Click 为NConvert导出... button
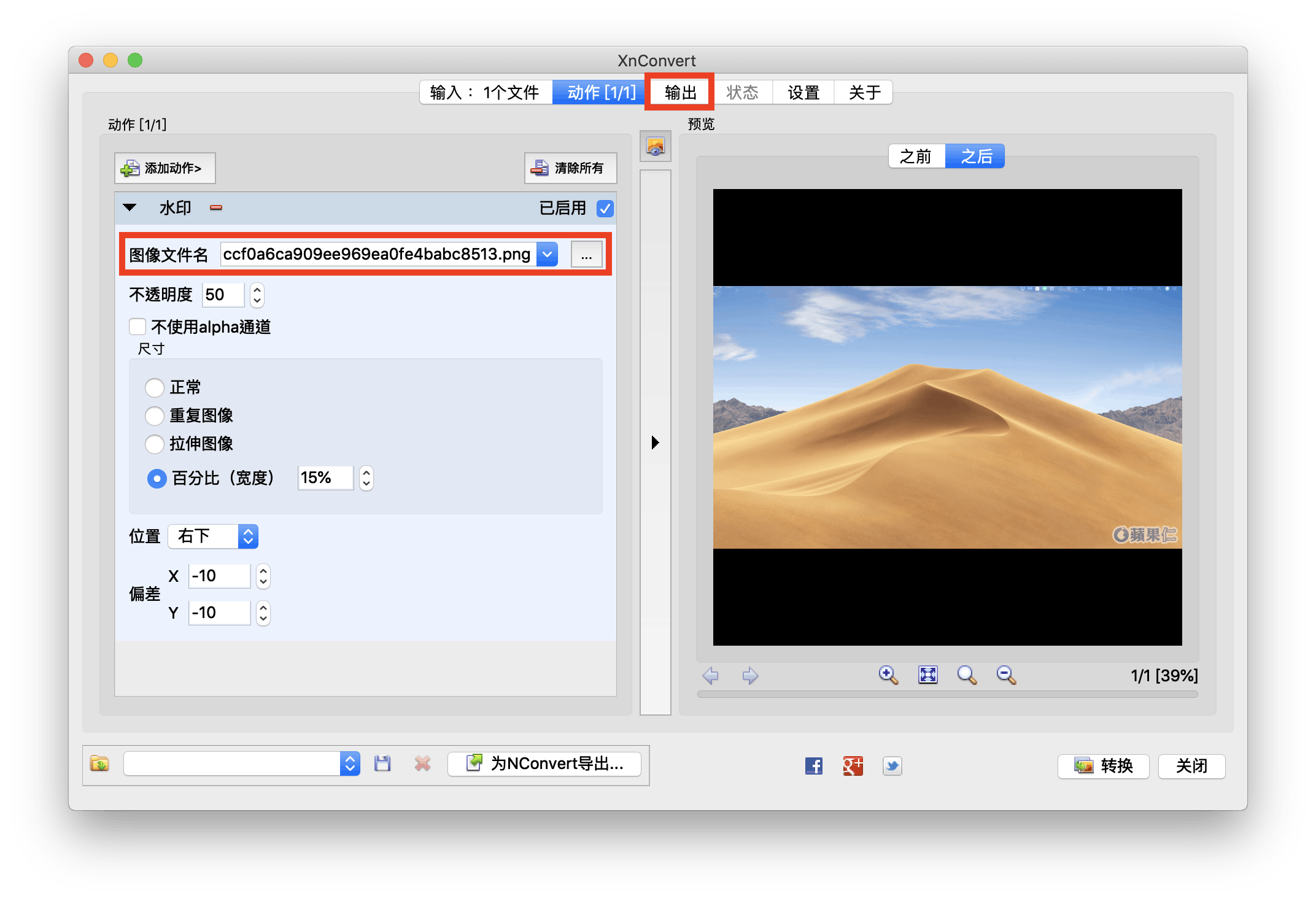Viewport: 1316px width, 901px height. [x=544, y=764]
